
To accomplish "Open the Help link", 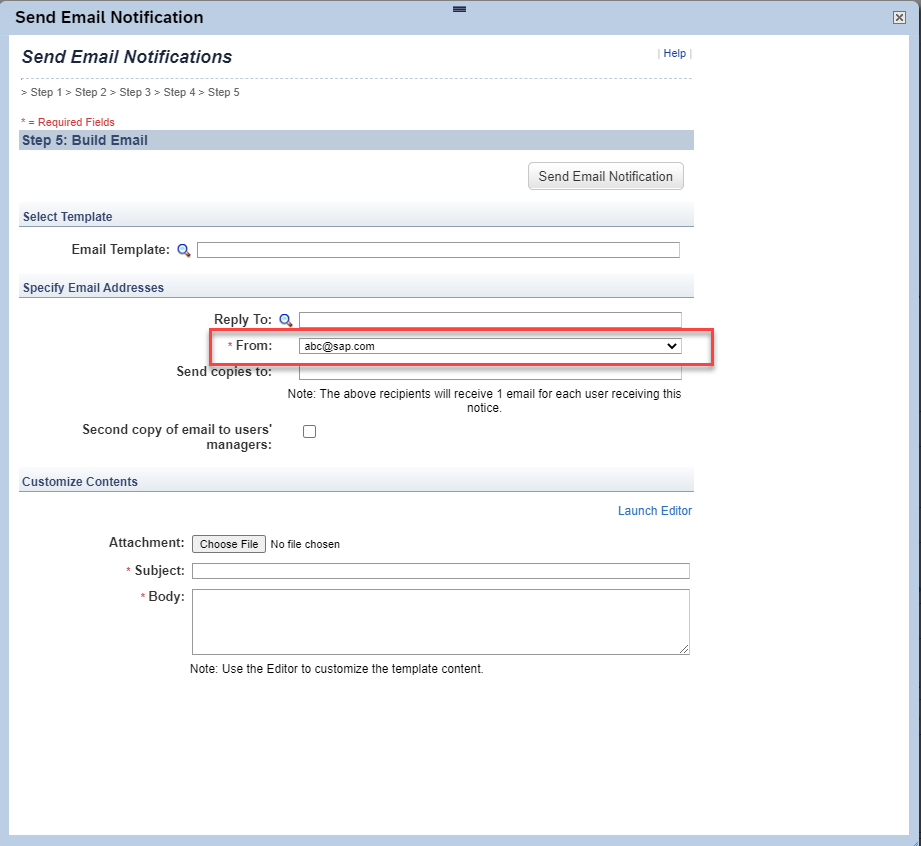I will click(674, 53).
